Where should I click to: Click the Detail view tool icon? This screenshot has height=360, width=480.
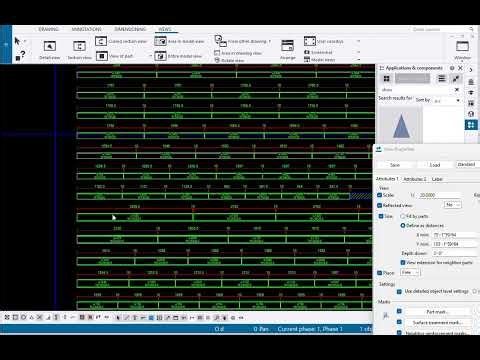(x=50, y=46)
